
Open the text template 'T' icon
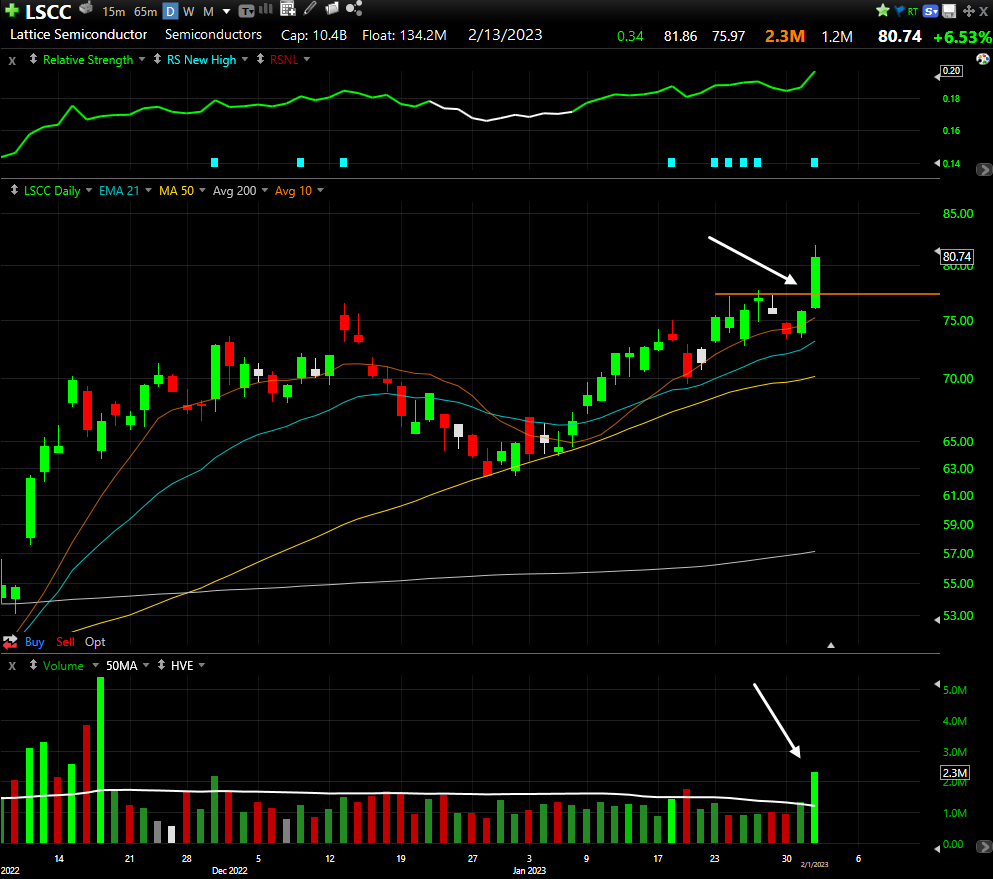tap(246, 11)
